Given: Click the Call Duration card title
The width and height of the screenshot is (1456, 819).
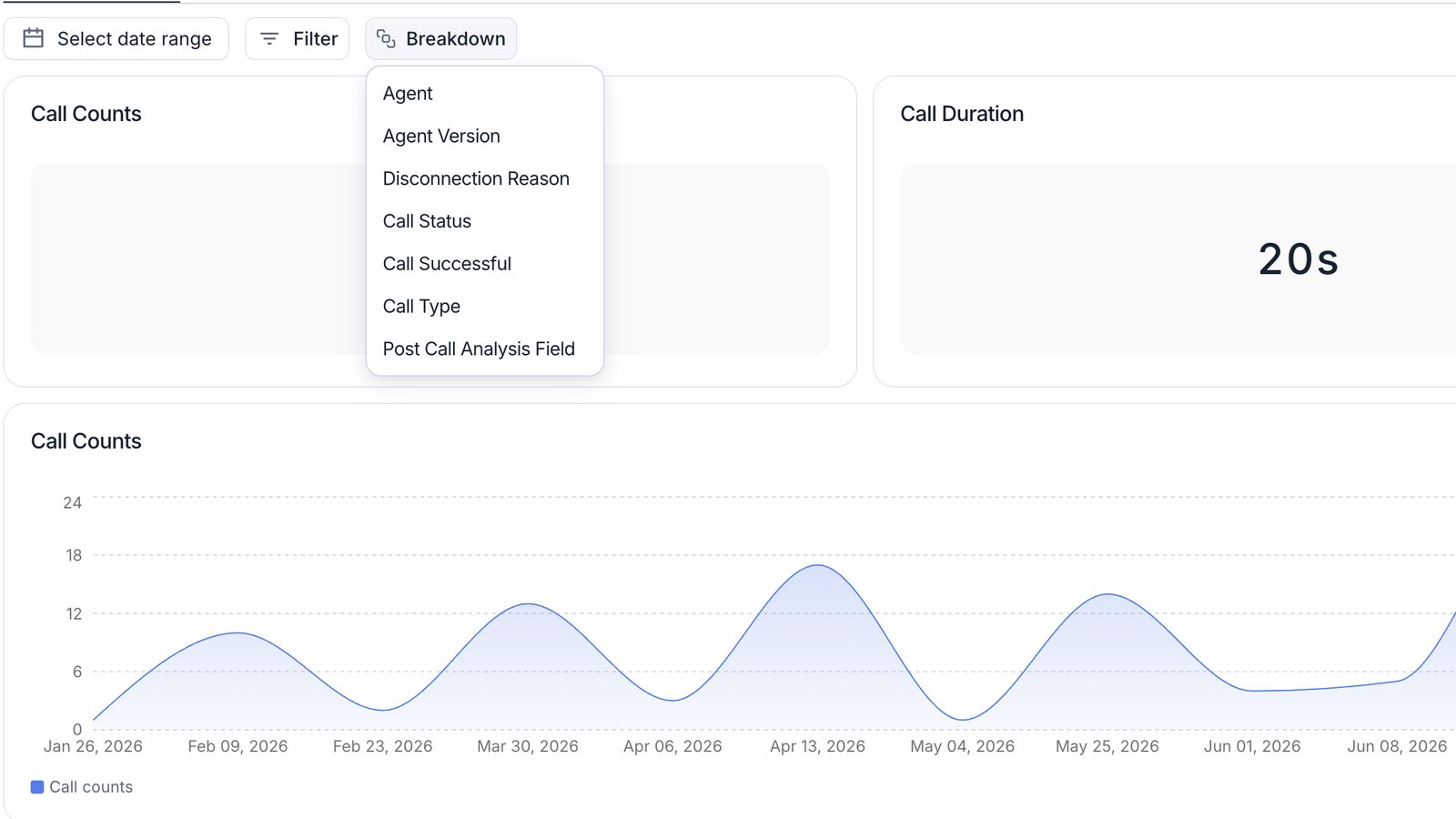Looking at the screenshot, I should click(962, 114).
